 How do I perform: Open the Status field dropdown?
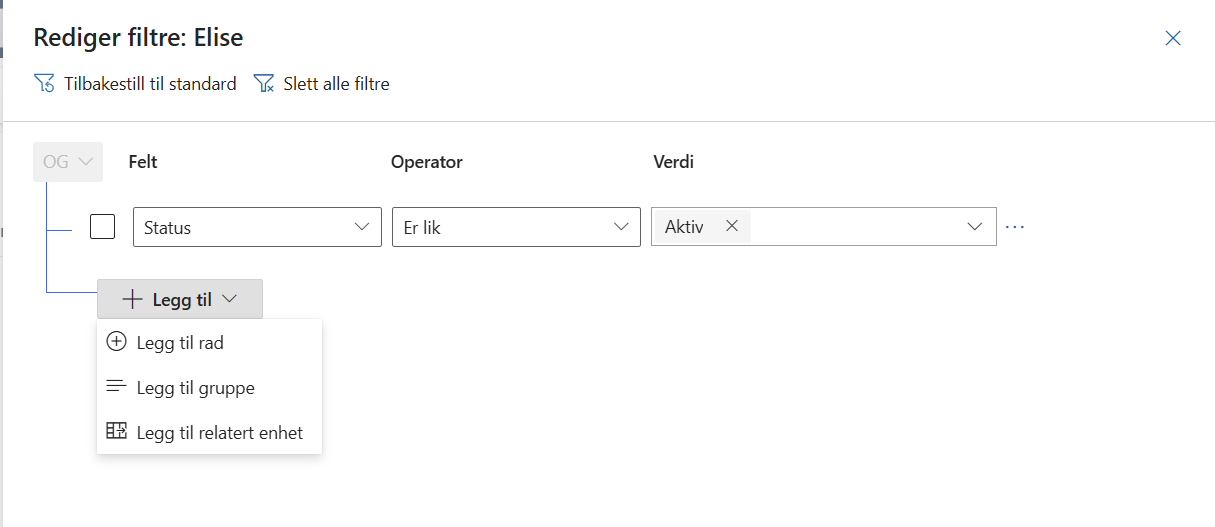click(x=257, y=227)
